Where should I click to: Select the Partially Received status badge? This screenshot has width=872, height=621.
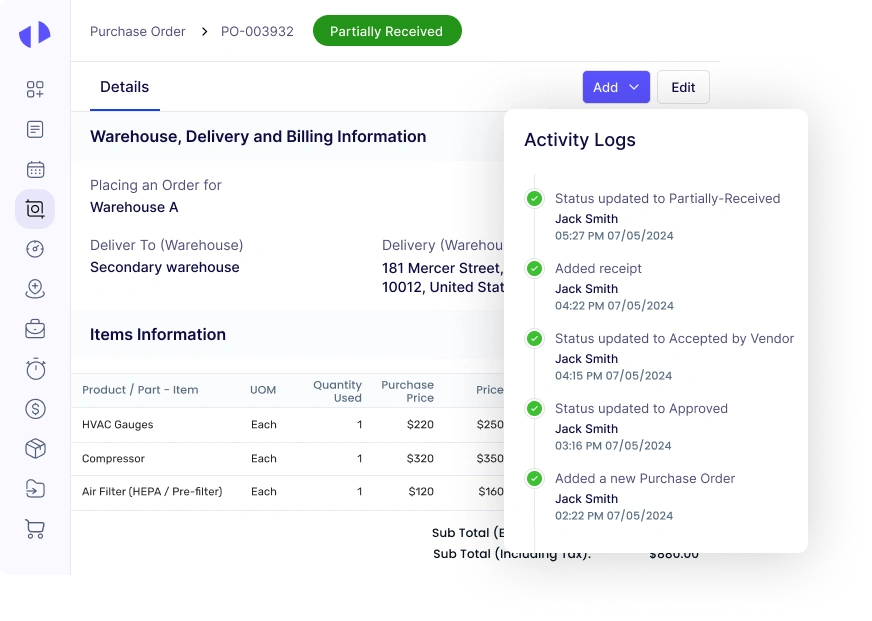[387, 31]
